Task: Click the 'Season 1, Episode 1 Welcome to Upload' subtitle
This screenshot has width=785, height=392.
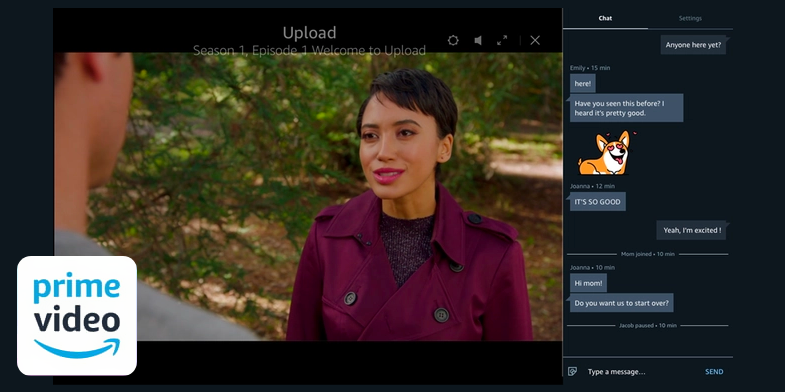Action: point(309,50)
